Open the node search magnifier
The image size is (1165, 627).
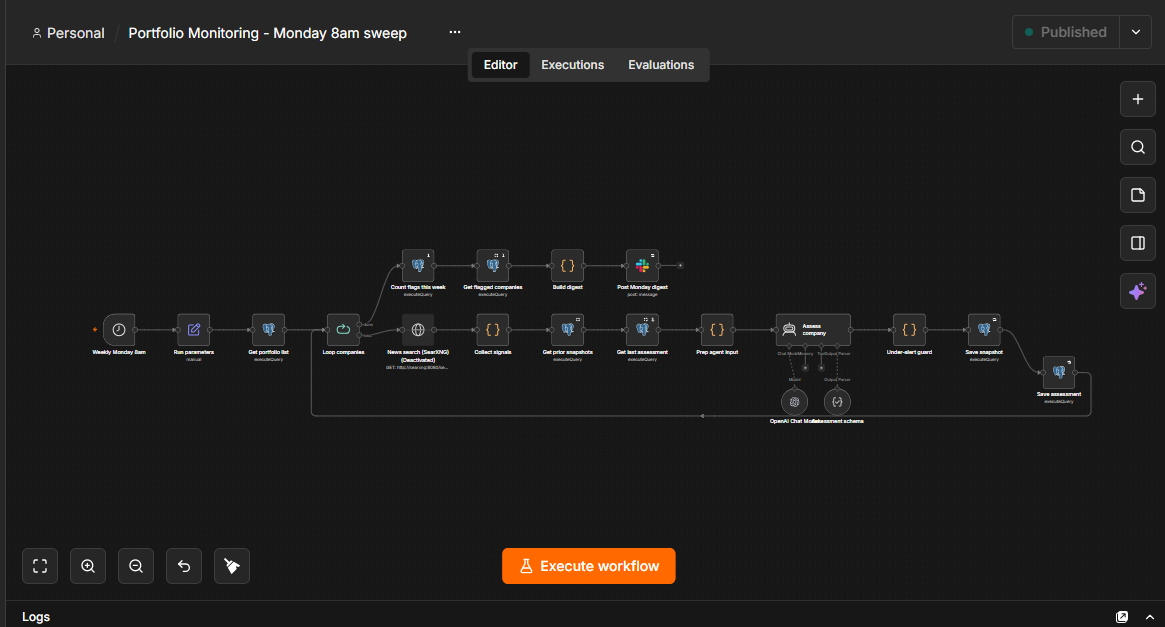pos(1138,147)
